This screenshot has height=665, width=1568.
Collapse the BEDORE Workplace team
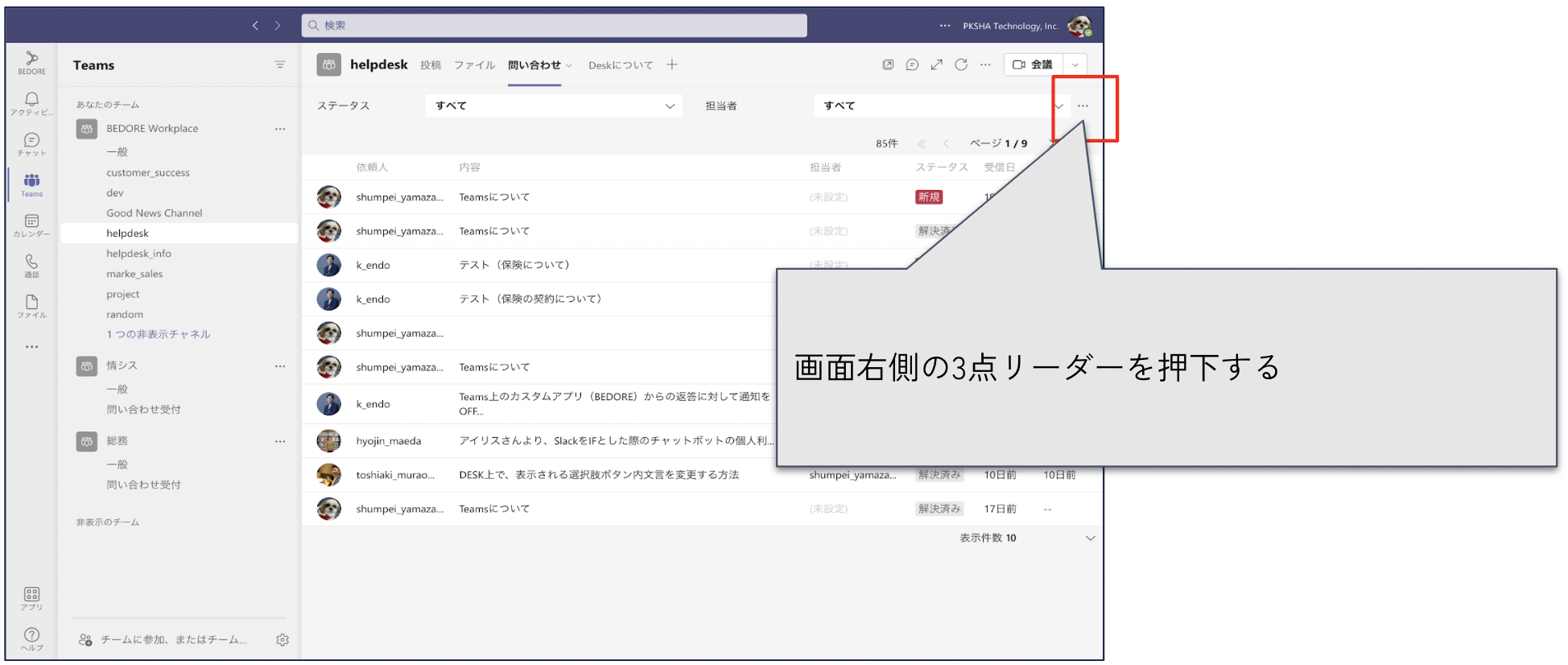[152, 129]
